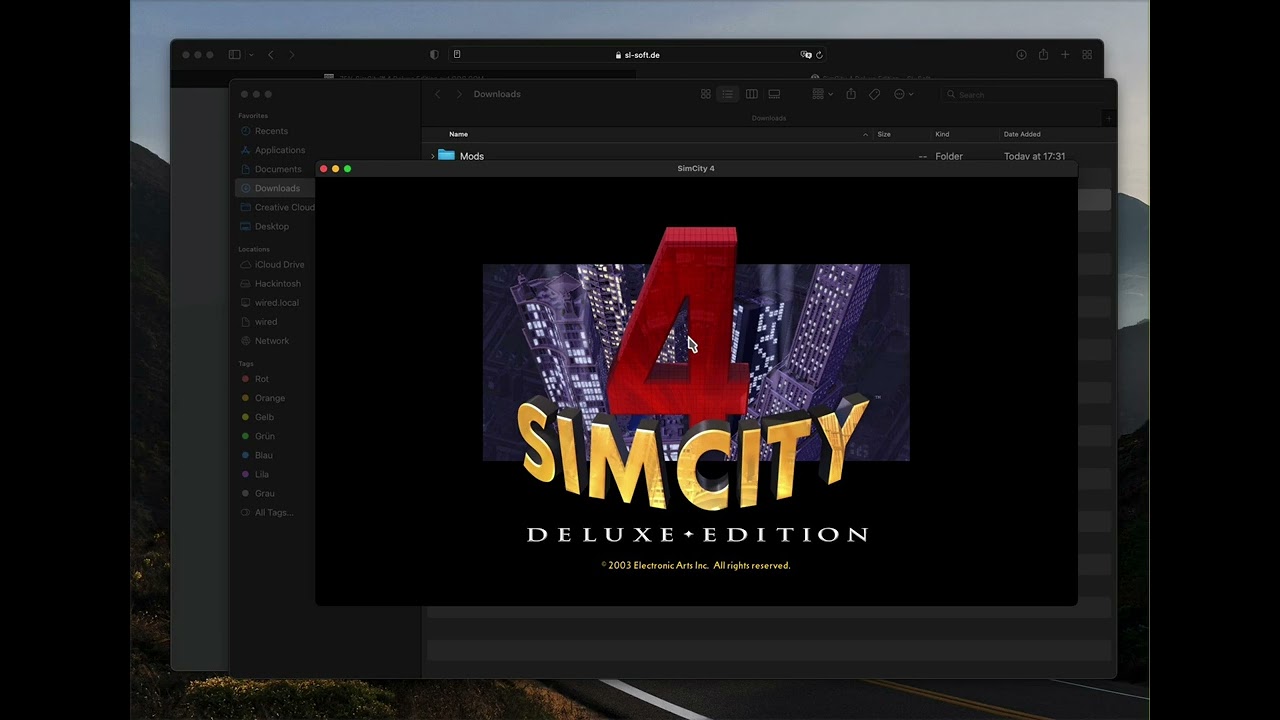This screenshot has width=1280, height=720.
Task: Open iCloud Drive in the Finder sidebar
Action: pyautogui.click(x=279, y=264)
